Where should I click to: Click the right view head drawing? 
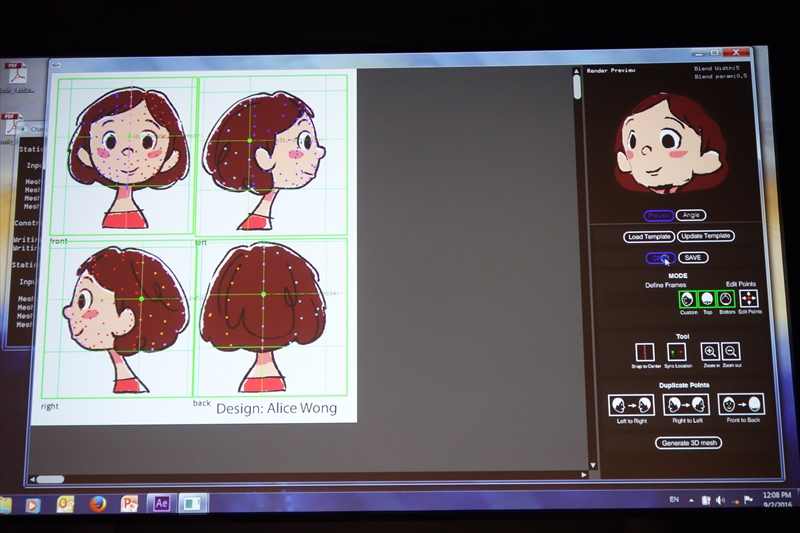[x=124, y=320]
